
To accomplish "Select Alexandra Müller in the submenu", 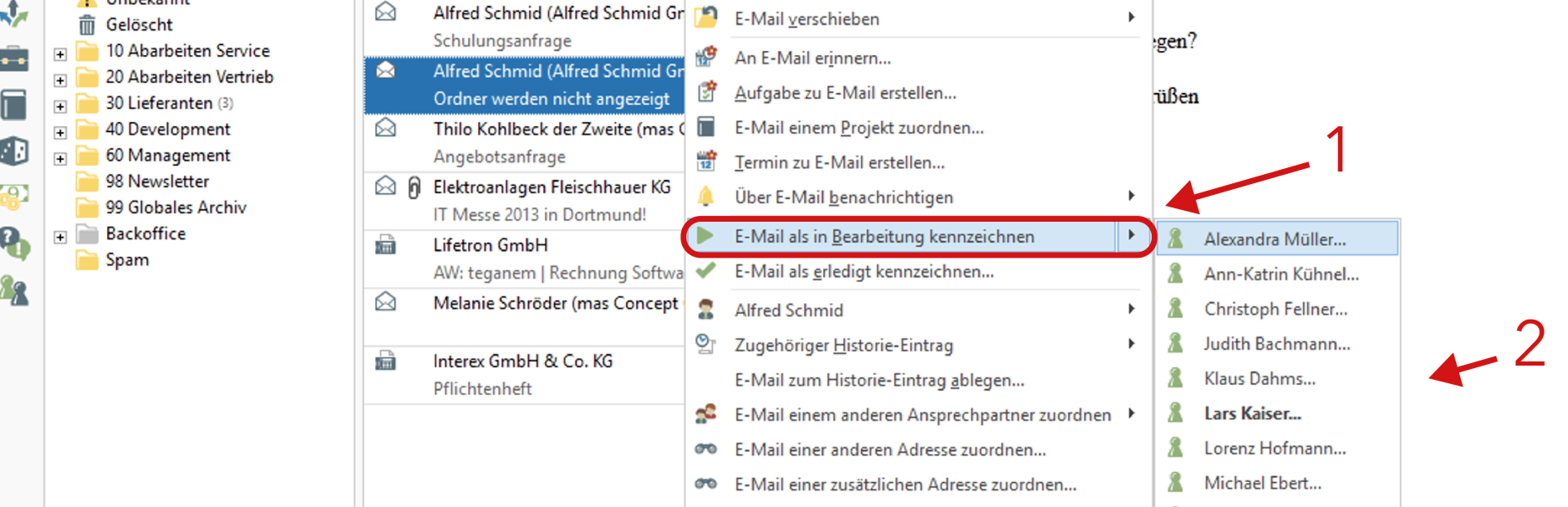I will (1275, 238).
